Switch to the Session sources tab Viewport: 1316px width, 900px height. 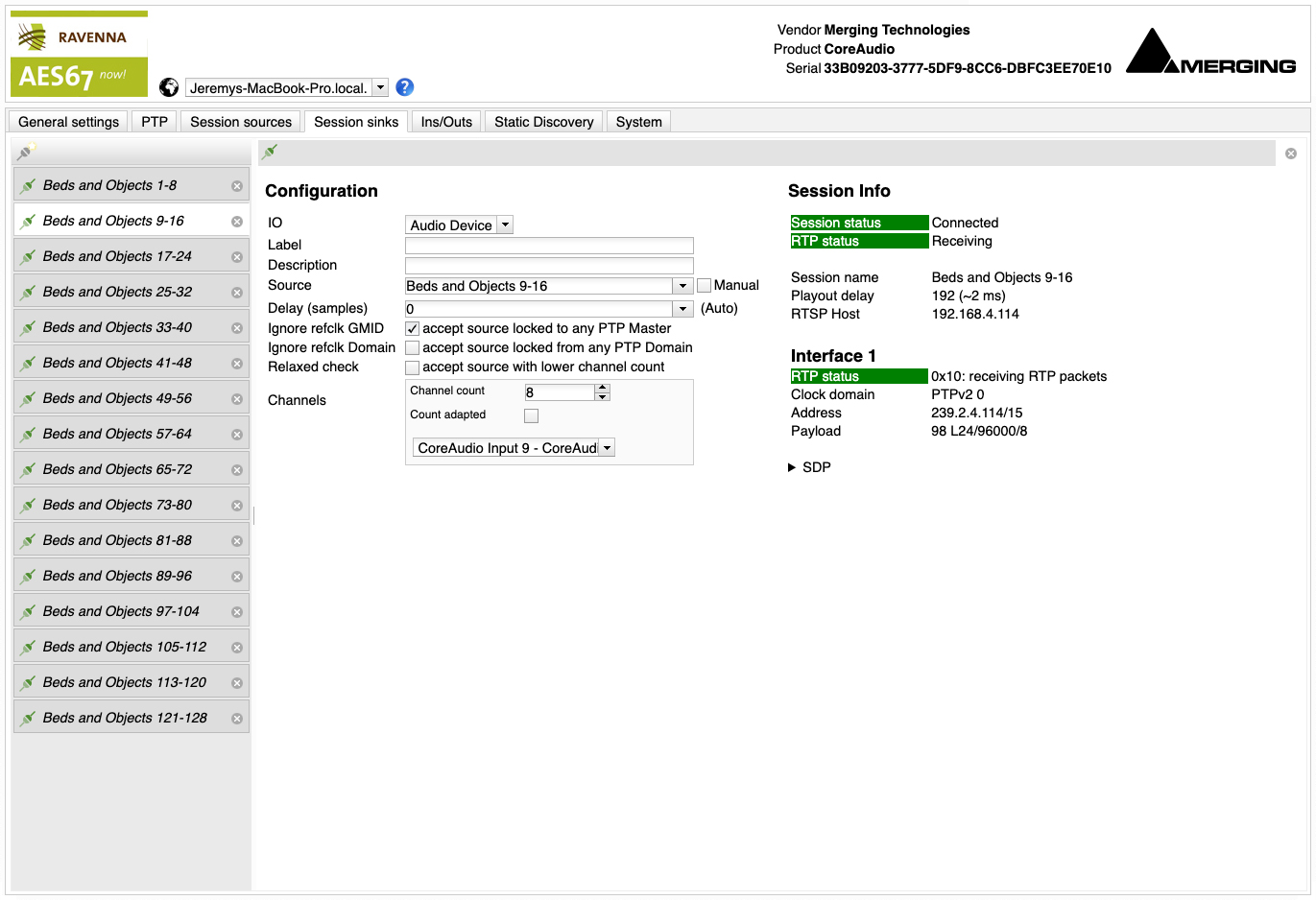241,122
